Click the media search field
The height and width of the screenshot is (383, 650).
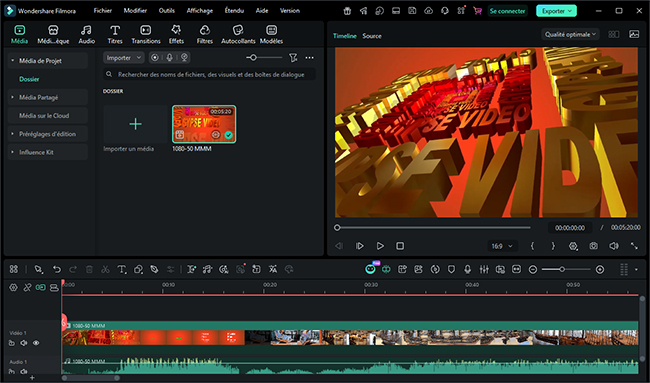tap(209, 75)
